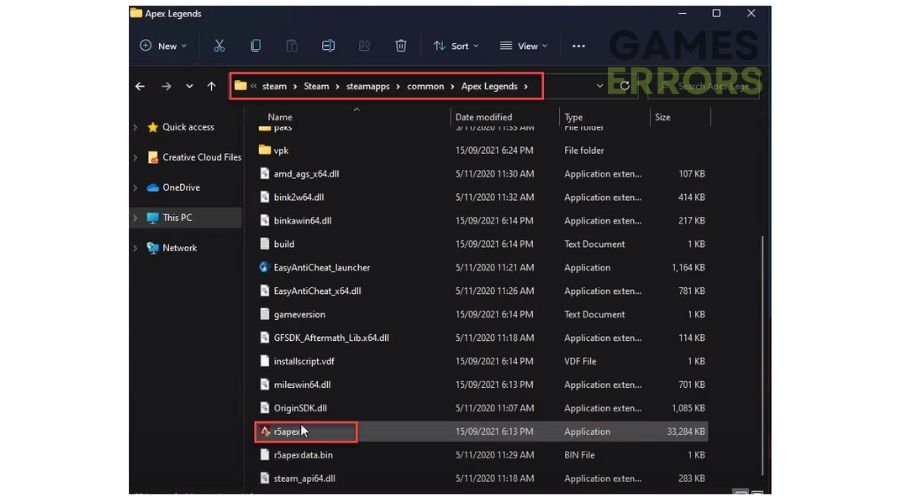Open the View layout dropdown
The width and height of the screenshot is (900, 500).
click(523, 46)
